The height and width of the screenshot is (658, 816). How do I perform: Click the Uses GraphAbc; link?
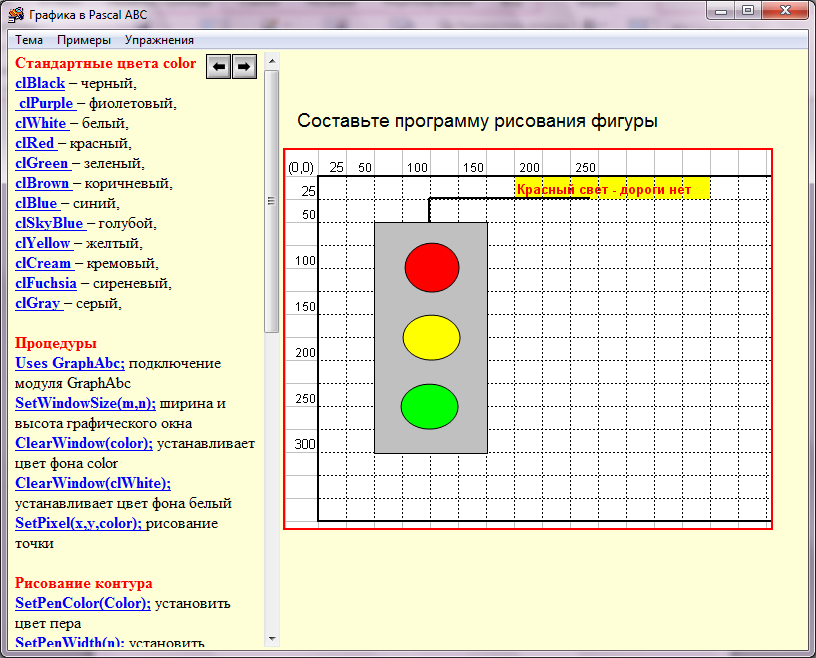click(x=70, y=363)
